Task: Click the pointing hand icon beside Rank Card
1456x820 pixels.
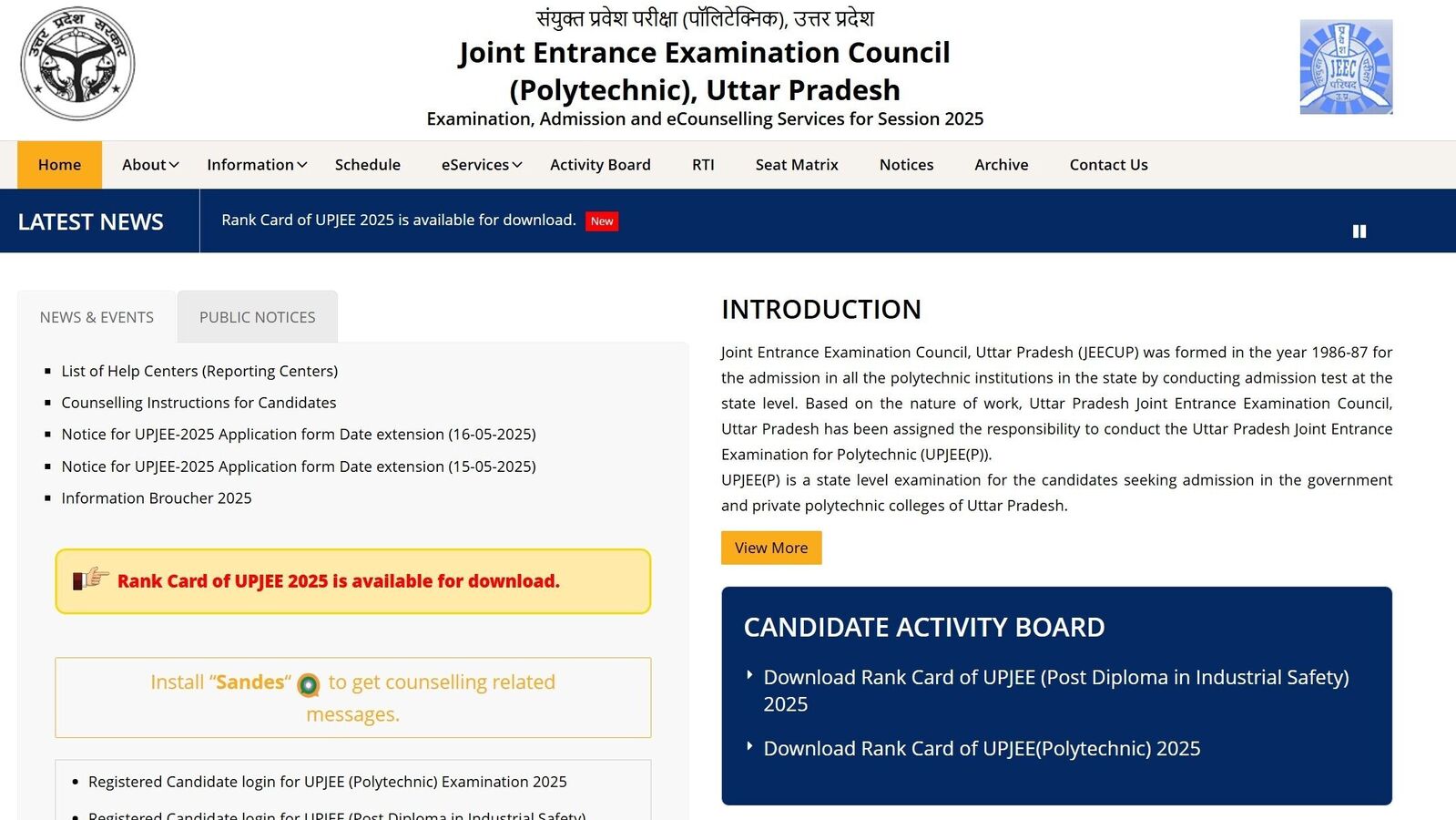Action: coord(91,579)
